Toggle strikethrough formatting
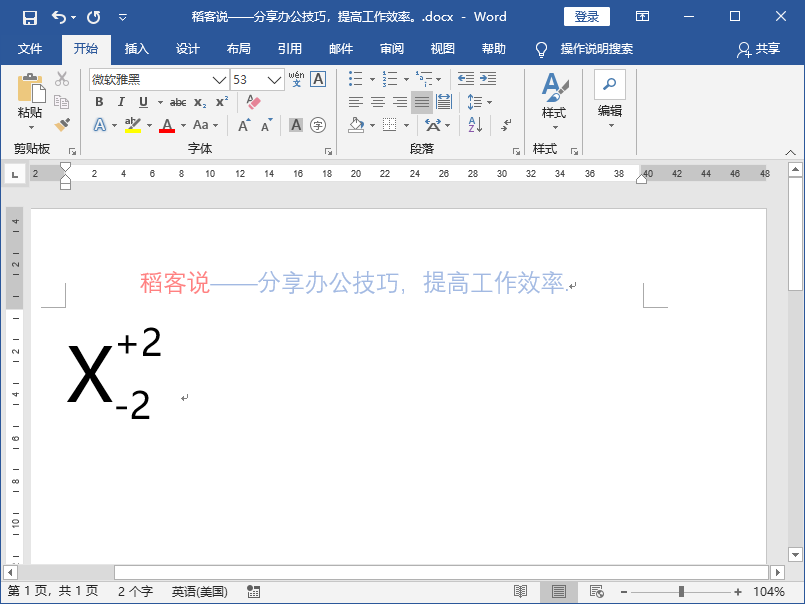This screenshot has height=604, width=805. (x=178, y=102)
